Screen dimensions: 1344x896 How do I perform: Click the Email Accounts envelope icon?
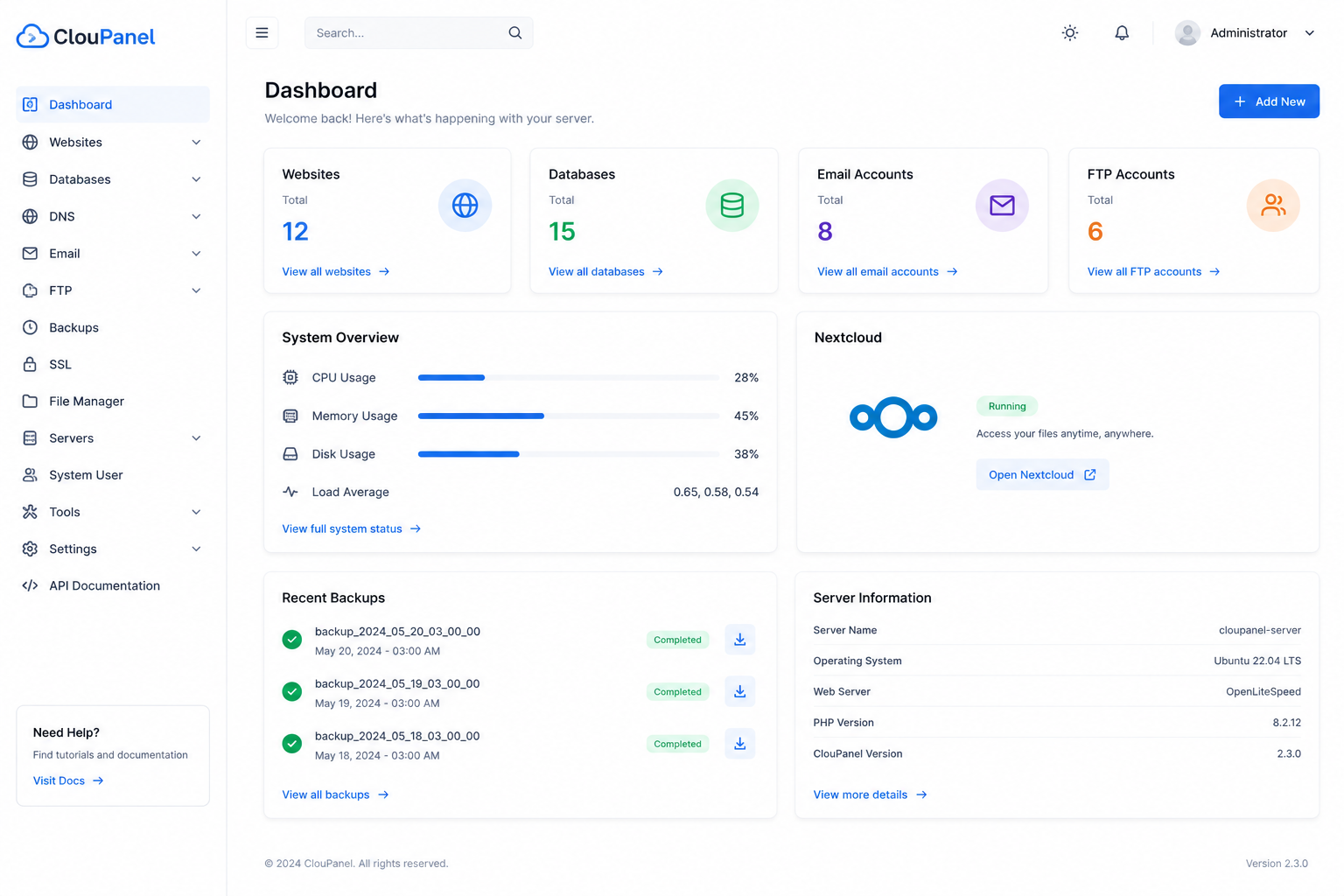tap(1002, 205)
